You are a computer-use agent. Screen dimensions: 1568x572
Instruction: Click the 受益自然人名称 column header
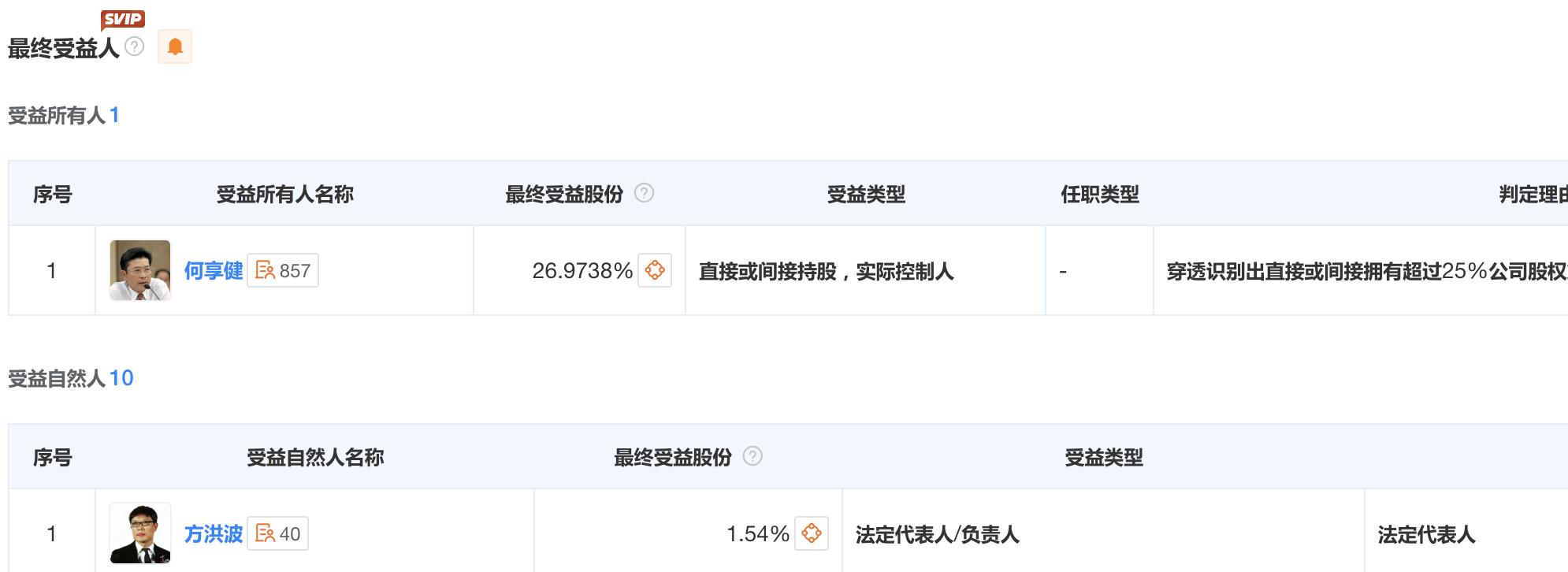(x=315, y=457)
